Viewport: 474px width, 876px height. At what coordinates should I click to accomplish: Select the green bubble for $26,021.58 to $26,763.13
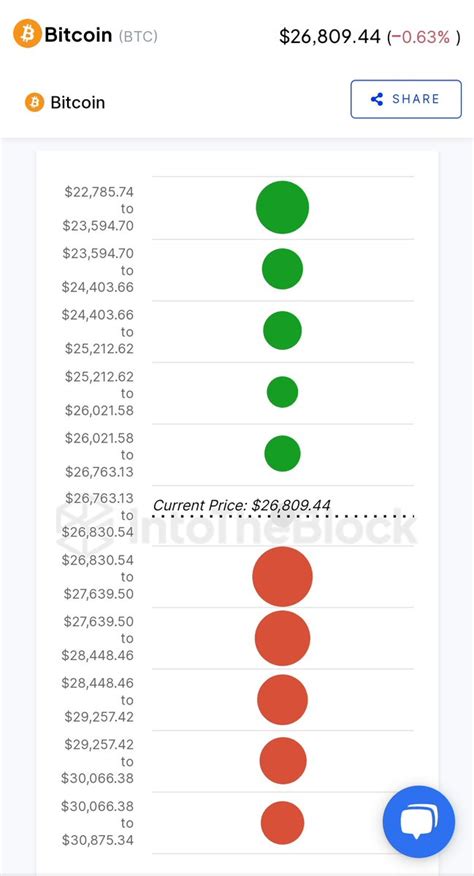(x=282, y=454)
